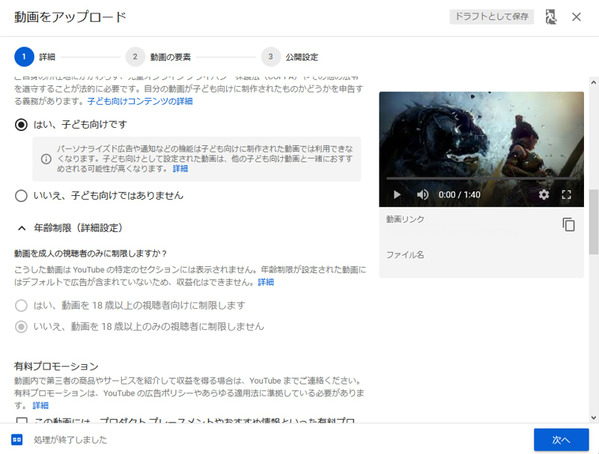Save the video as a draft
Viewport: 599px width, 454px height.
[491, 16]
